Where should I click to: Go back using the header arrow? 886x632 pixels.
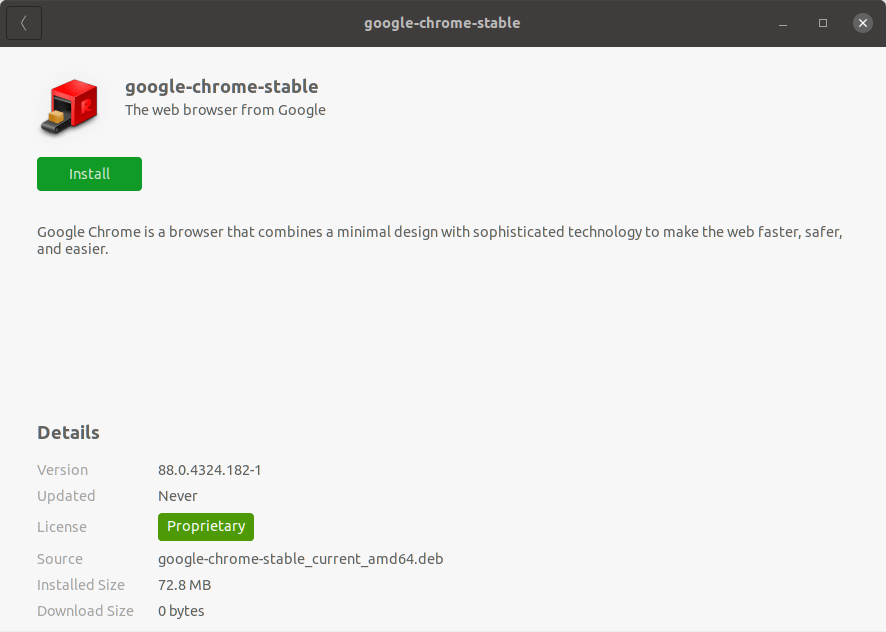[x=24, y=23]
